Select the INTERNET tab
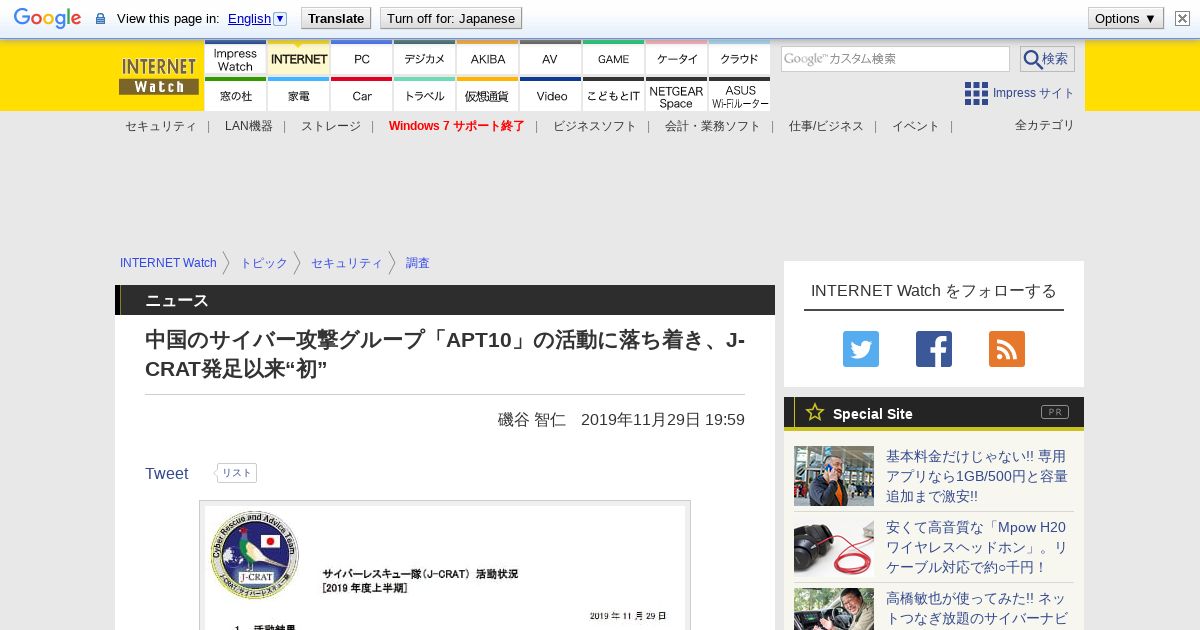This screenshot has height=630, width=1200. [x=298, y=59]
